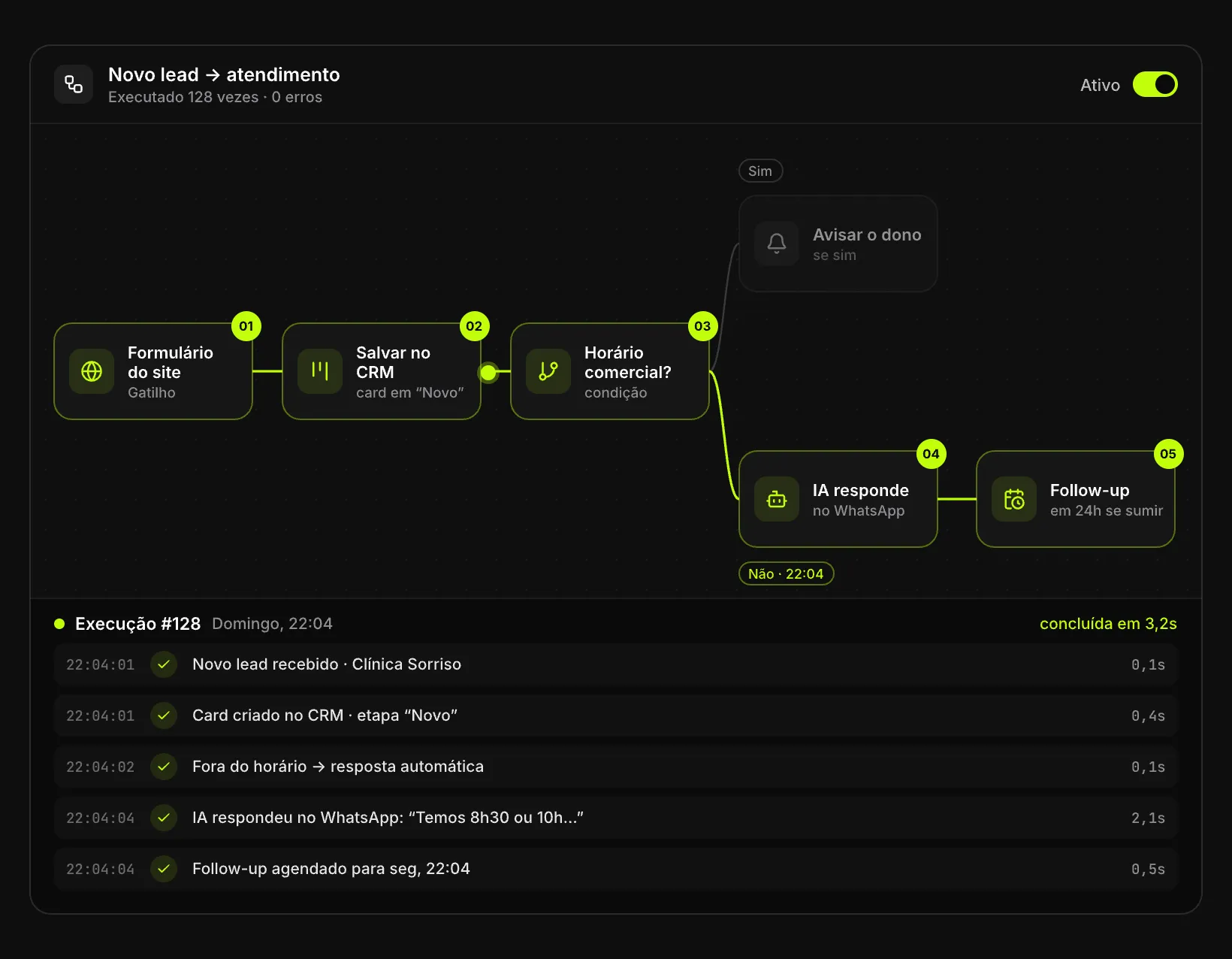
Task: Click the green status dot beside Execução #128
Action: (59, 624)
